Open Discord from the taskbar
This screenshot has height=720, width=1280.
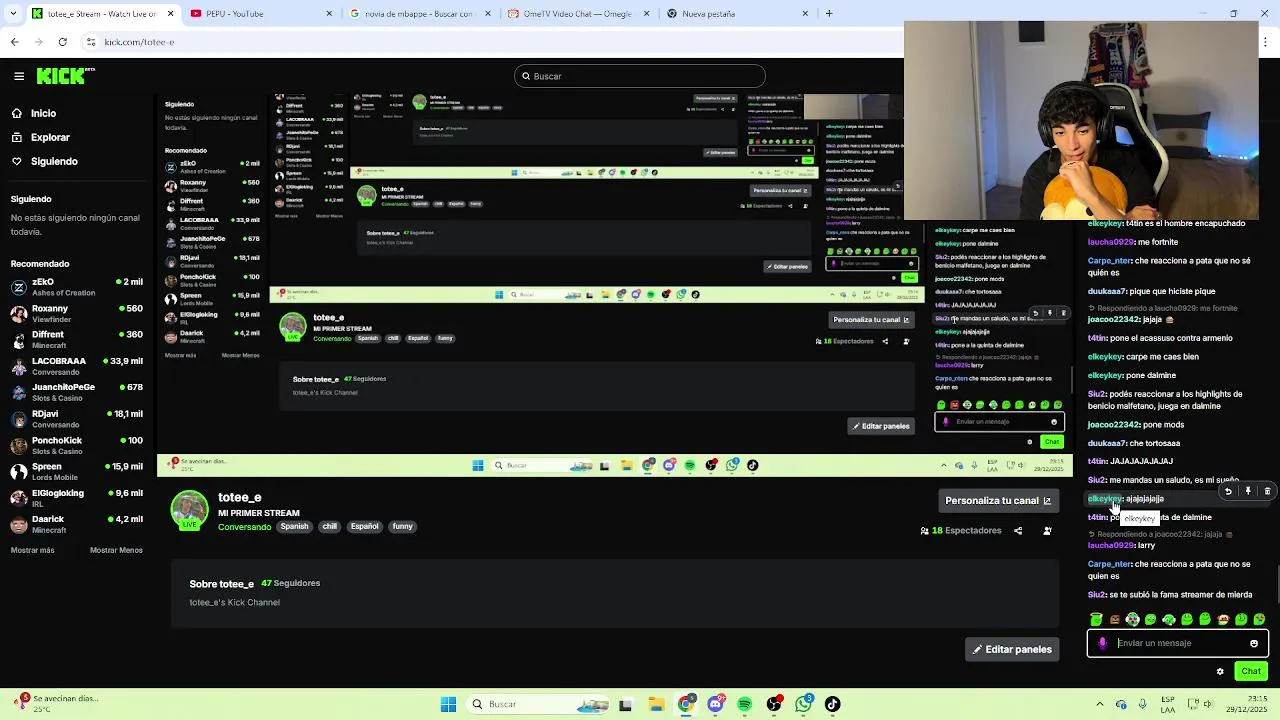pos(715,705)
